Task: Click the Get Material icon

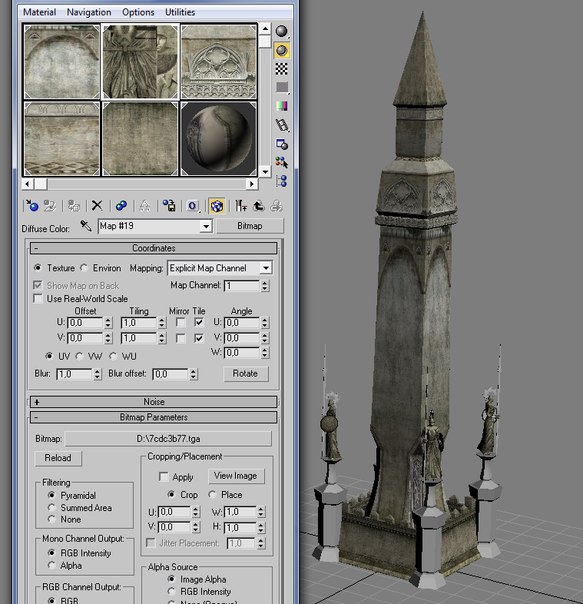Action: (x=32, y=206)
